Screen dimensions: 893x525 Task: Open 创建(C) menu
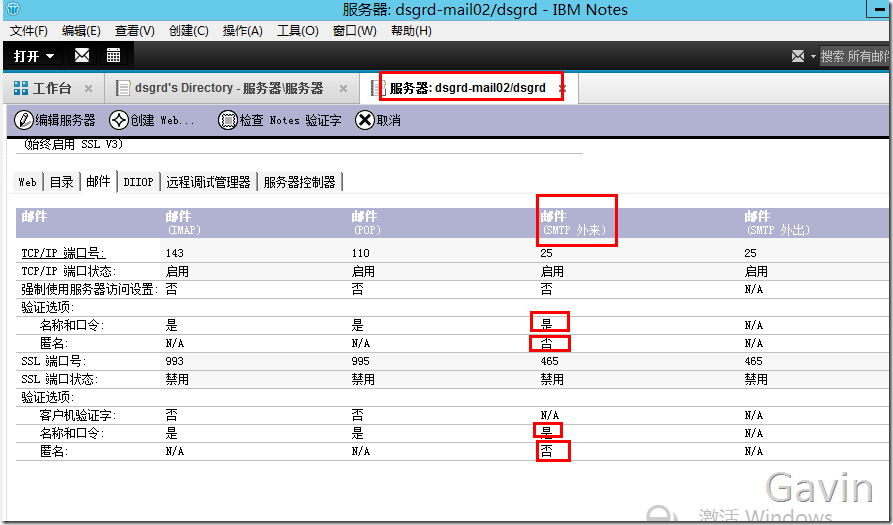tap(189, 31)
